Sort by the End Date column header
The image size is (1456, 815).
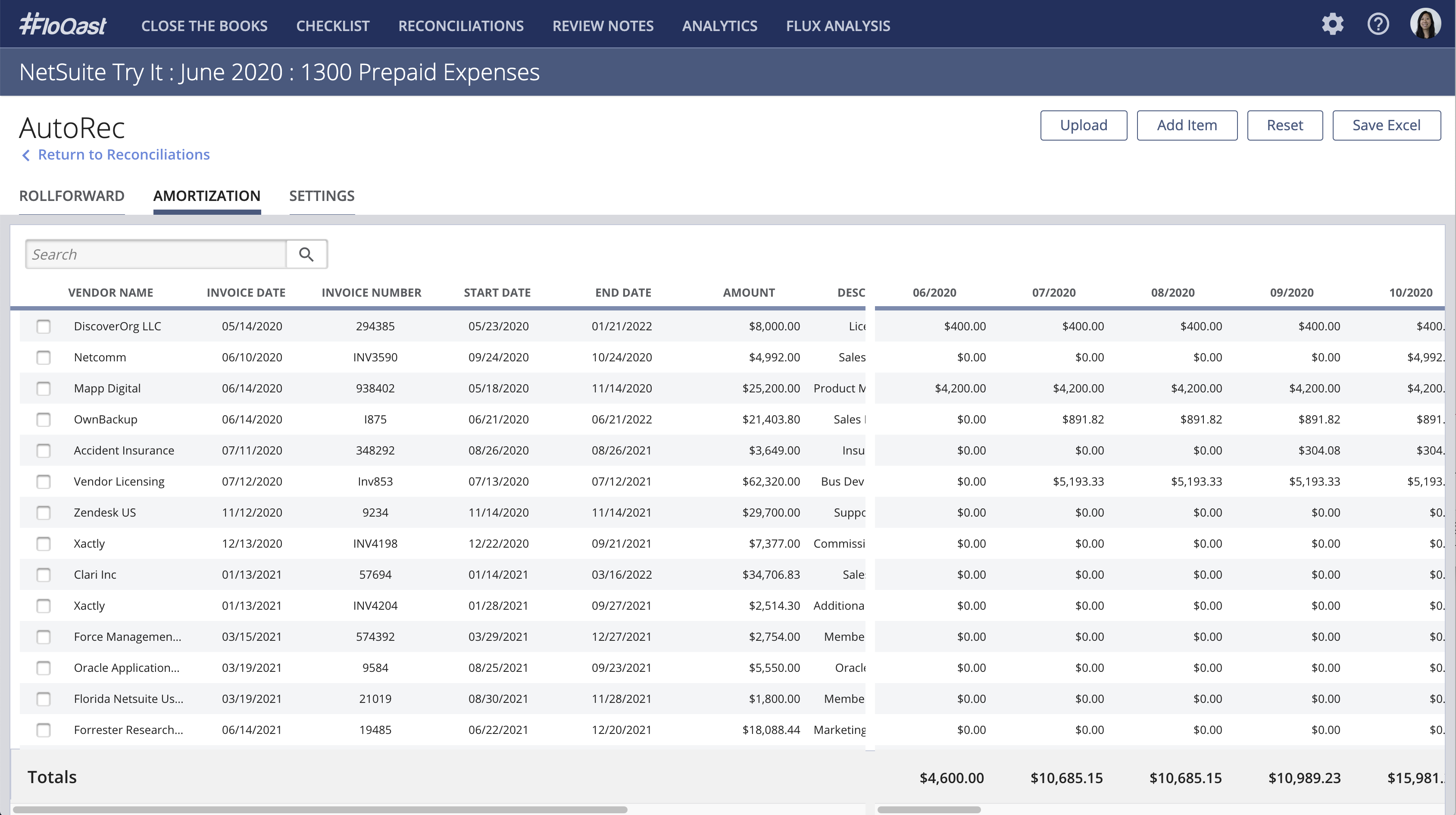(x=623, y=292)
